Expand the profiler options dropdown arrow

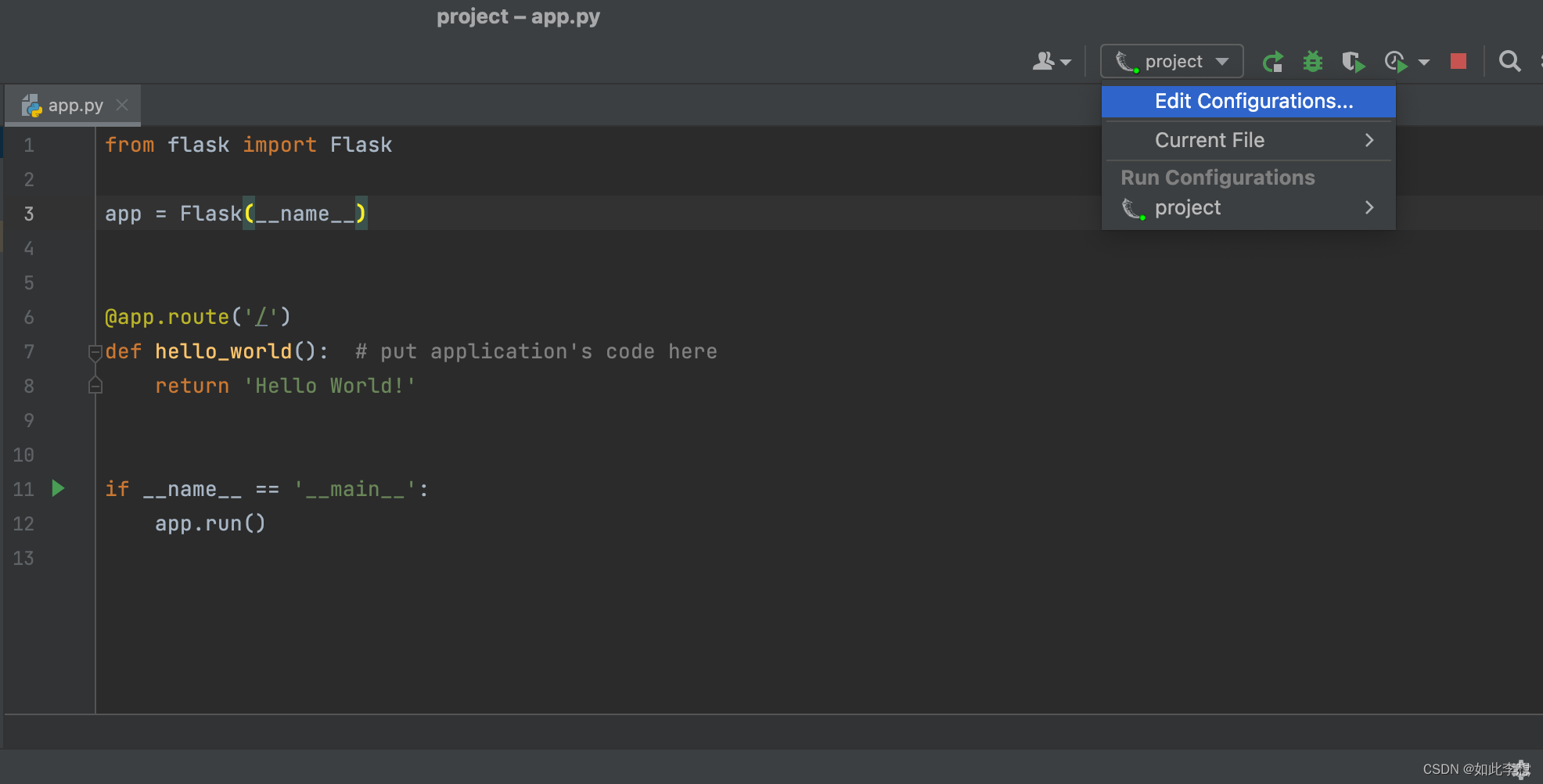click(x=1424, y=61)
